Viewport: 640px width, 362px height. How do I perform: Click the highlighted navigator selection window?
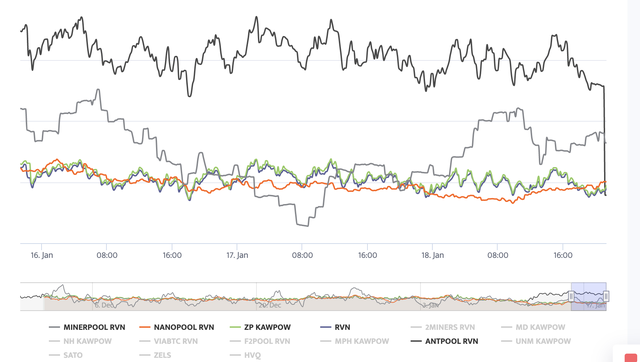coord(589,296)
